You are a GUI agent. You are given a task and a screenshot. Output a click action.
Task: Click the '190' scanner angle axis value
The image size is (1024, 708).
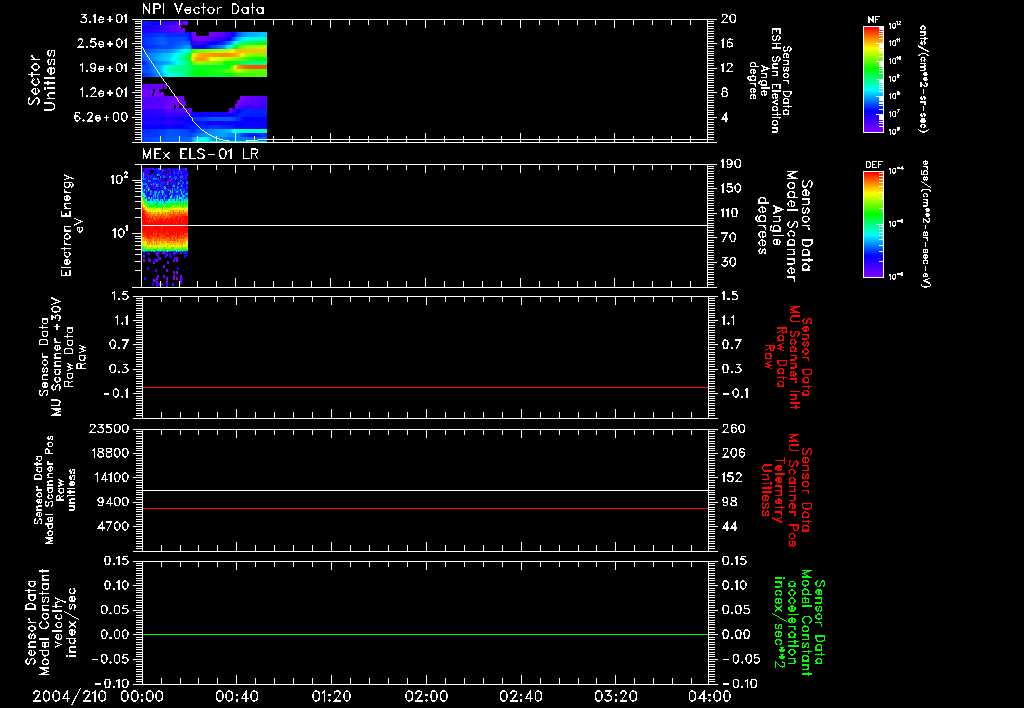tap(733, 164)
